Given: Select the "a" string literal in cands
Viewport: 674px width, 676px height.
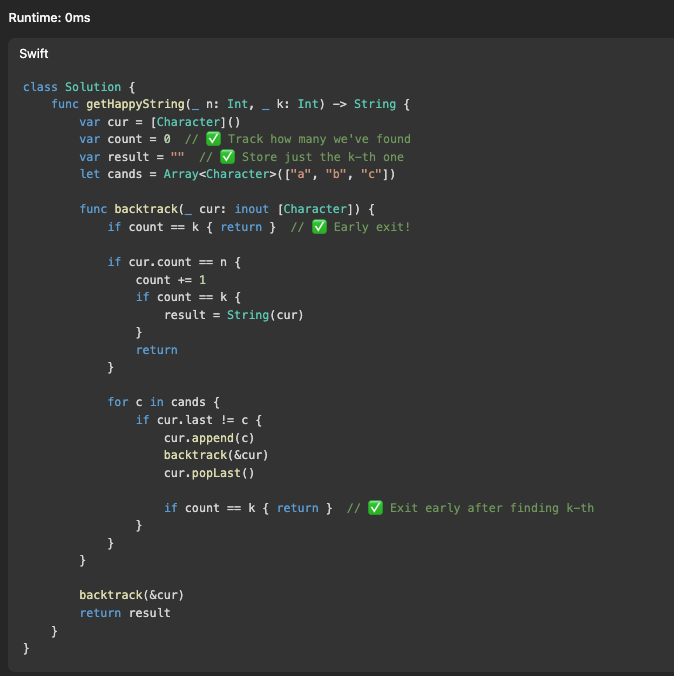Looking at the screenshot, I should click(x=301, y=174).
